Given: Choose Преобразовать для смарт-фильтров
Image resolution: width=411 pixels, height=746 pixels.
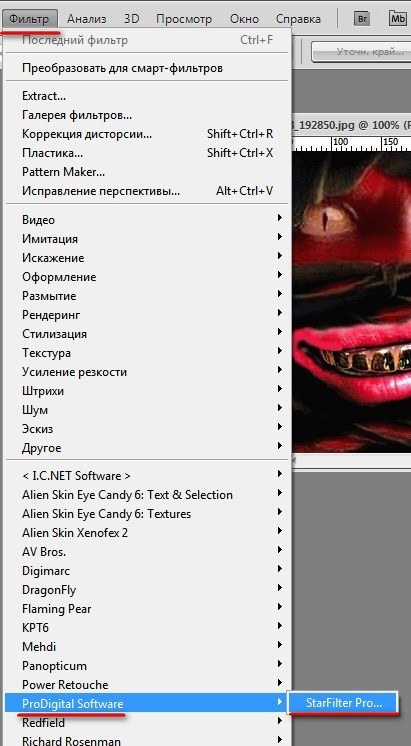Looking at the screenshot, I should click(147, 68).
